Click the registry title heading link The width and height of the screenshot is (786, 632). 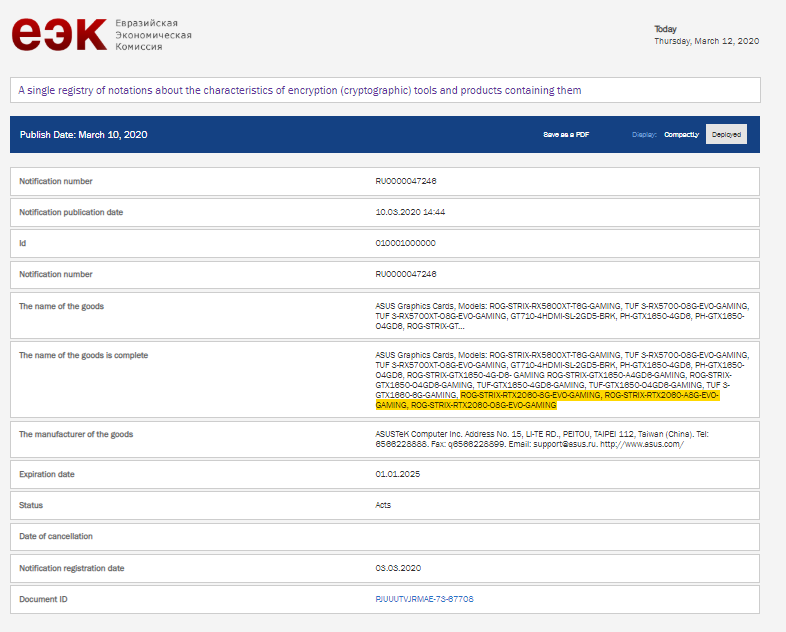[x=300, y=90]
